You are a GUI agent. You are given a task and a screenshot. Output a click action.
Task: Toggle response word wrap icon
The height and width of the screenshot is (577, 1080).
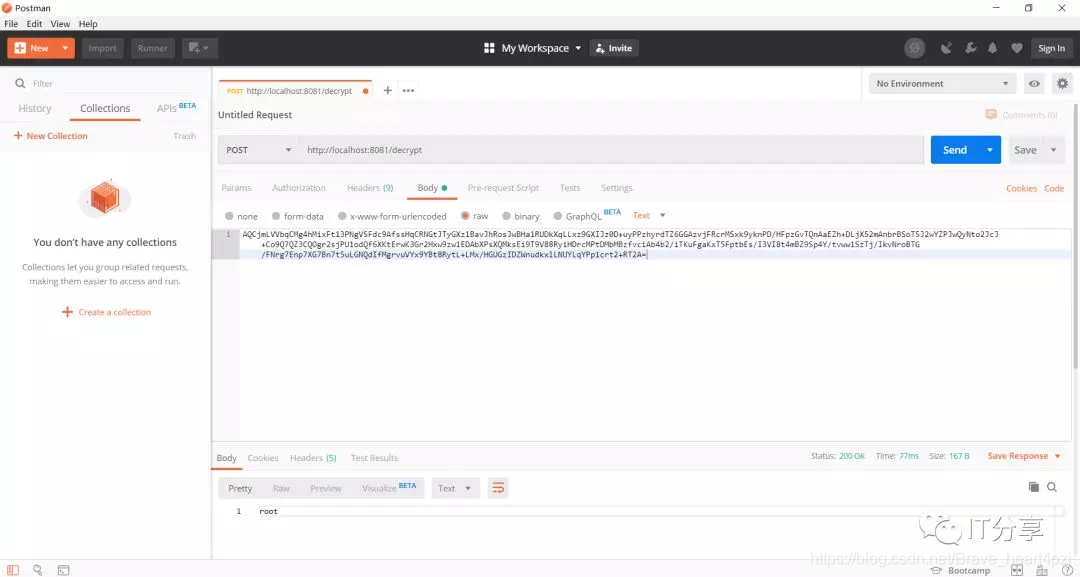click(498, 488)
